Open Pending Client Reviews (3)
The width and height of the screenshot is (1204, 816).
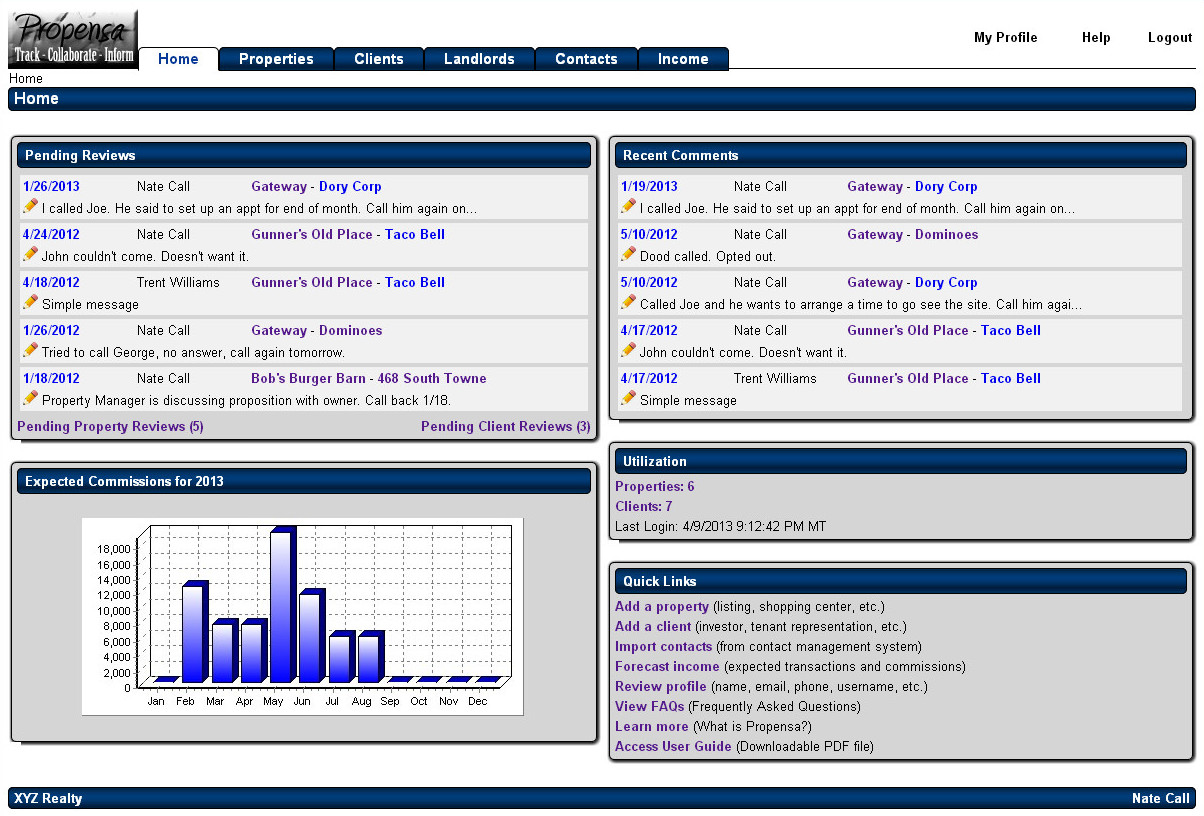pos(506,427)
